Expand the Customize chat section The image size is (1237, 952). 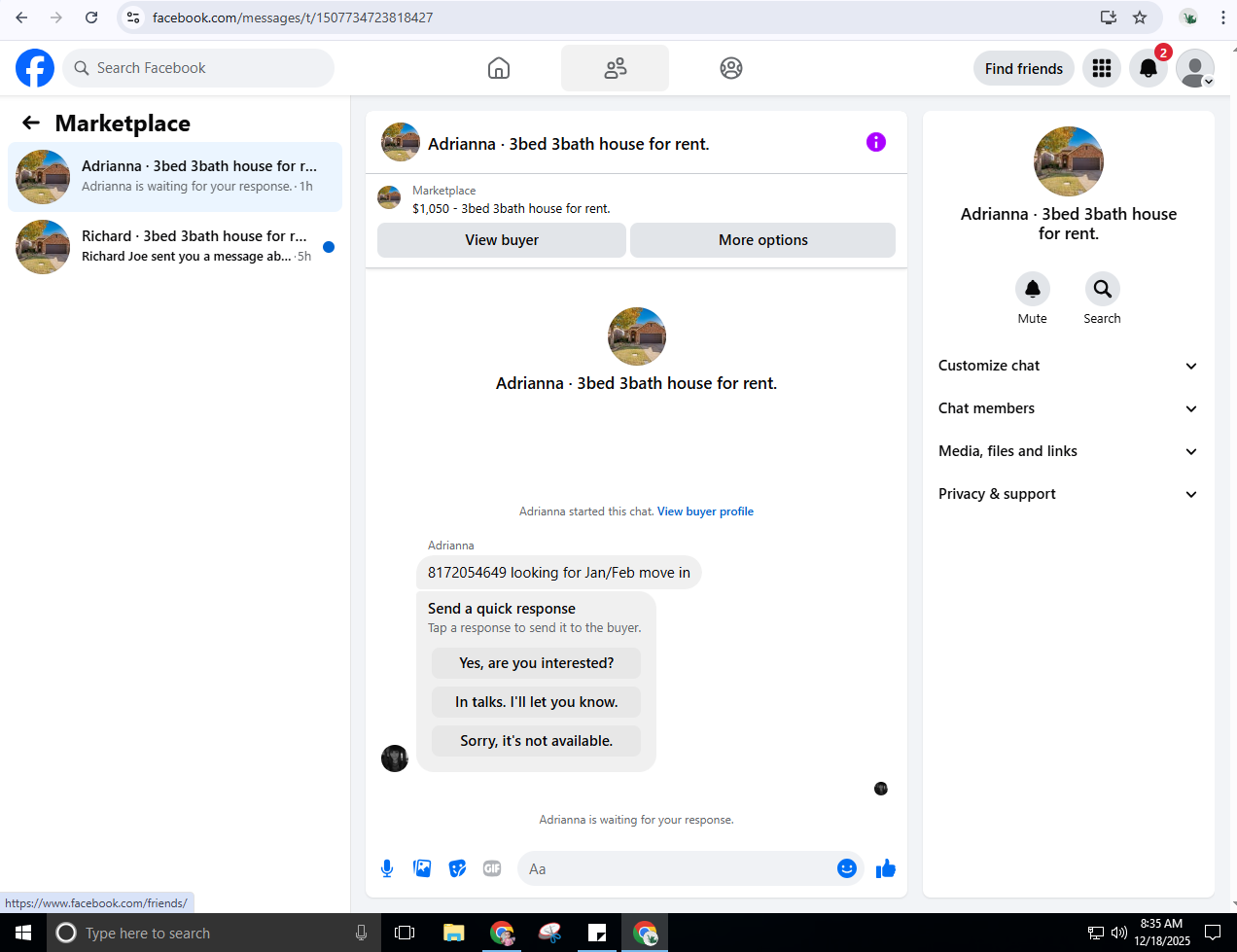[x=1068, y=366]
